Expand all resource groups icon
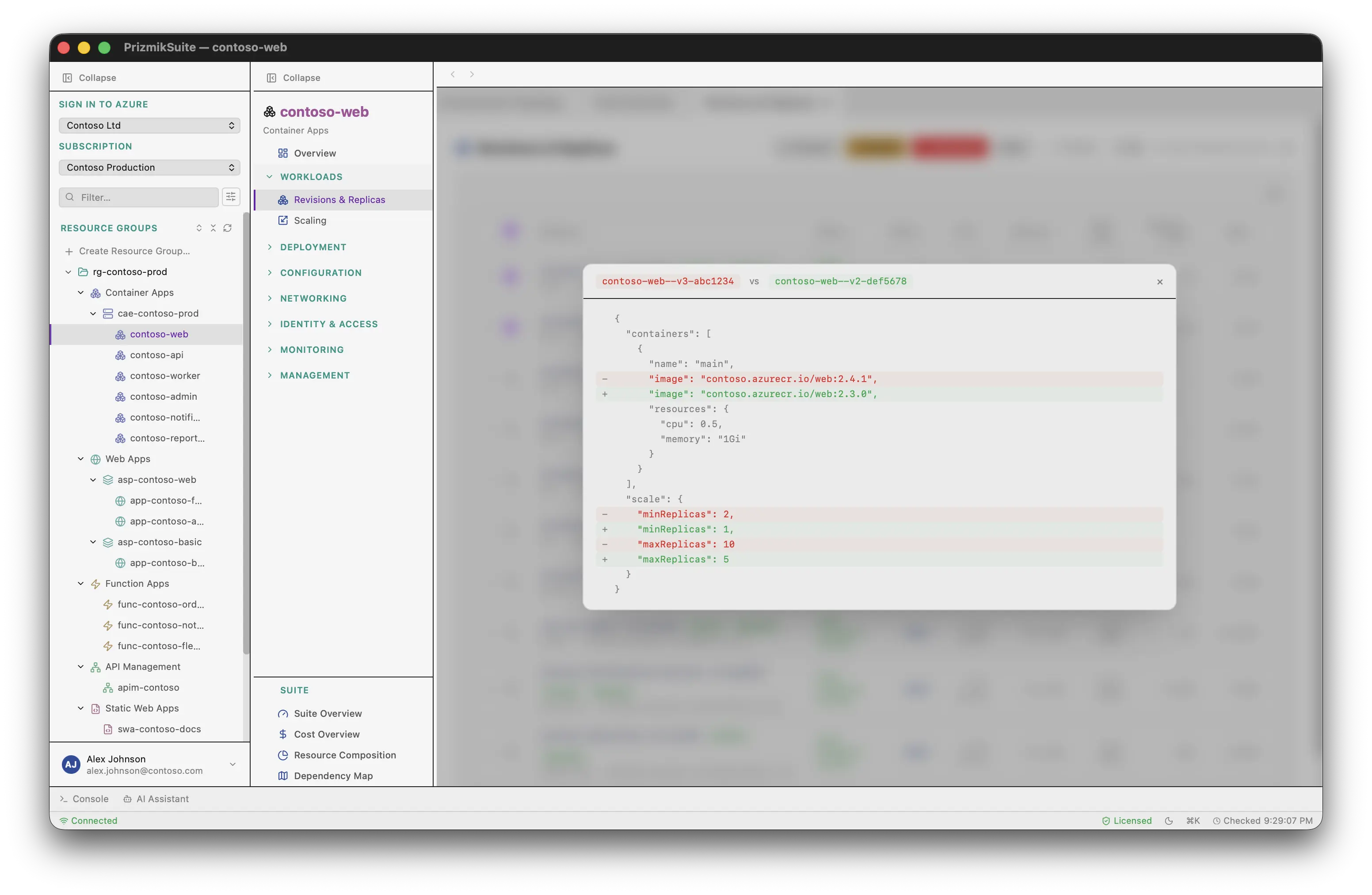This screenshot has height=895, width=1372. [199, 228]
